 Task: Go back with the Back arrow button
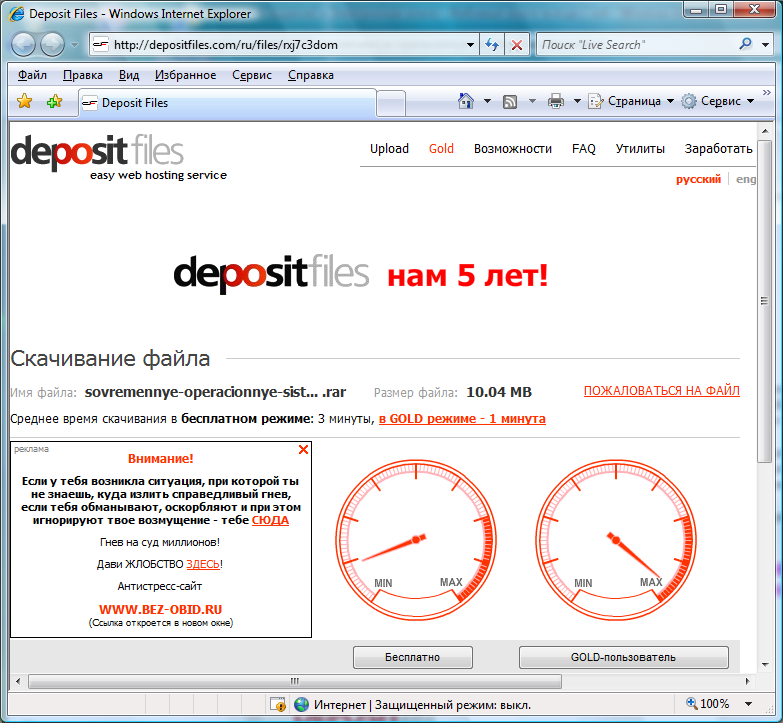click(23, 45)
